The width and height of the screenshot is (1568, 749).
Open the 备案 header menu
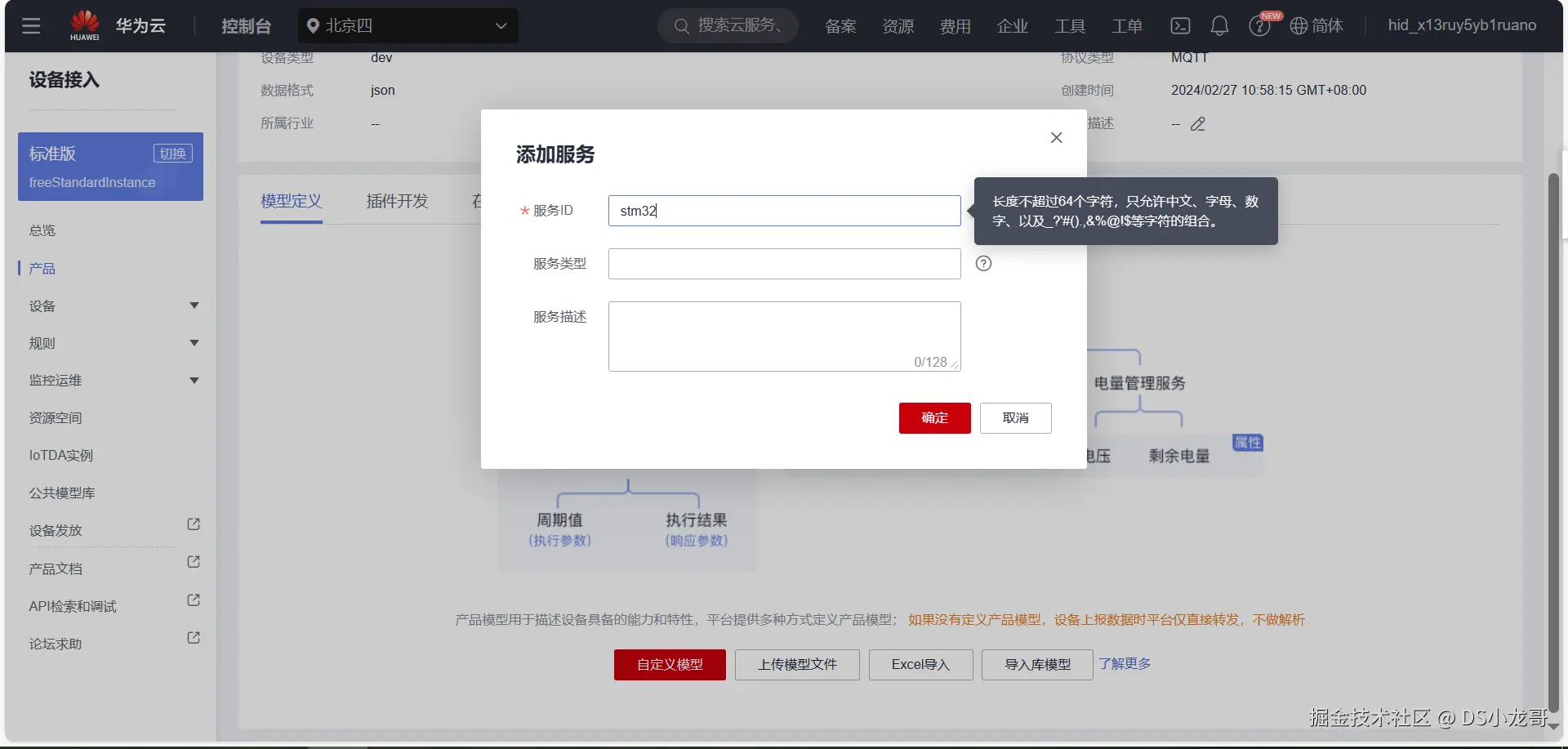click(x=840, y=26)
